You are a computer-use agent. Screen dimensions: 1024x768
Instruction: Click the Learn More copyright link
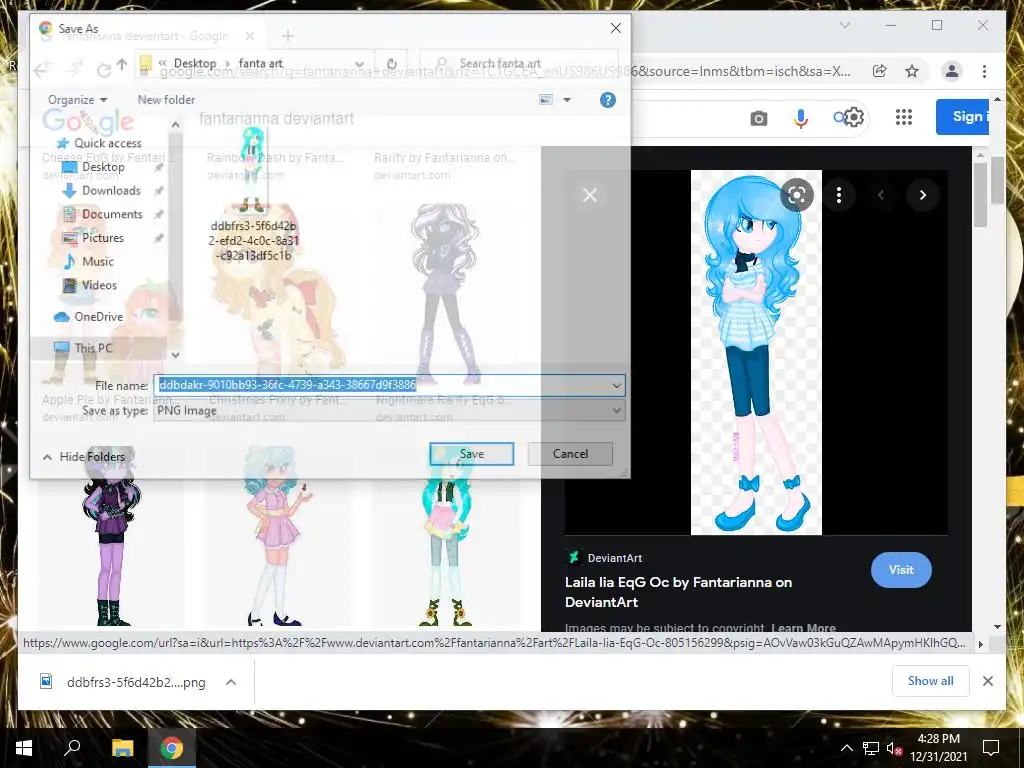[x=803, y=628]
